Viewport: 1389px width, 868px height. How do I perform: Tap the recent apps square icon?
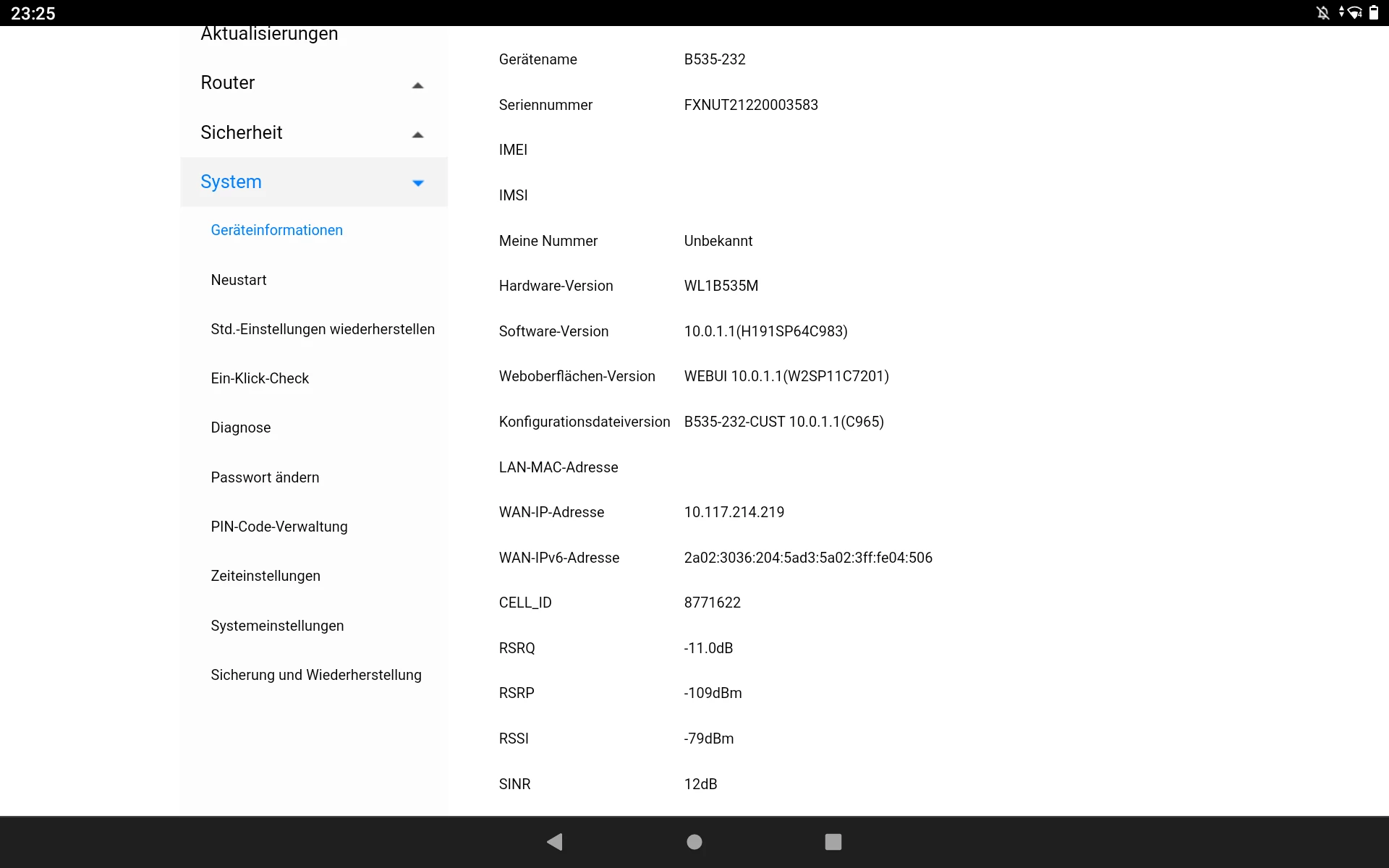833,841
